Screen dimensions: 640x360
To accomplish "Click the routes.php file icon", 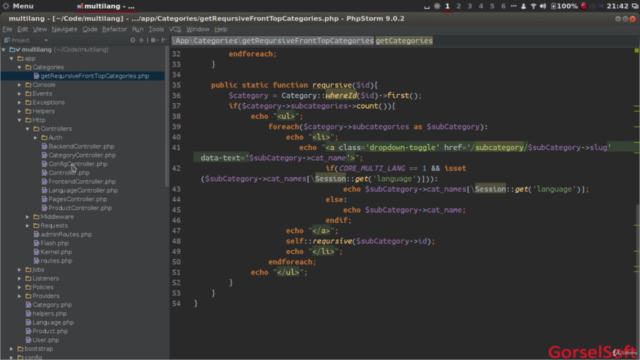I will (x=36, y=260).
